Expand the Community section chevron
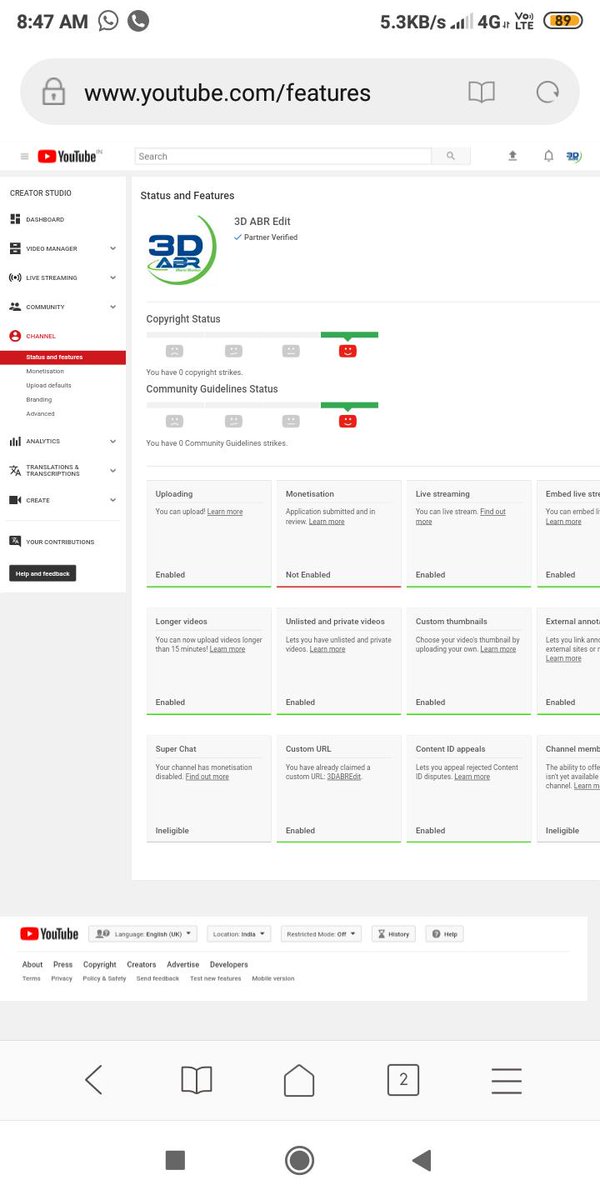The width and height of the screenshot is (600, 1200). pyautogui.click(x=113, y=307)
